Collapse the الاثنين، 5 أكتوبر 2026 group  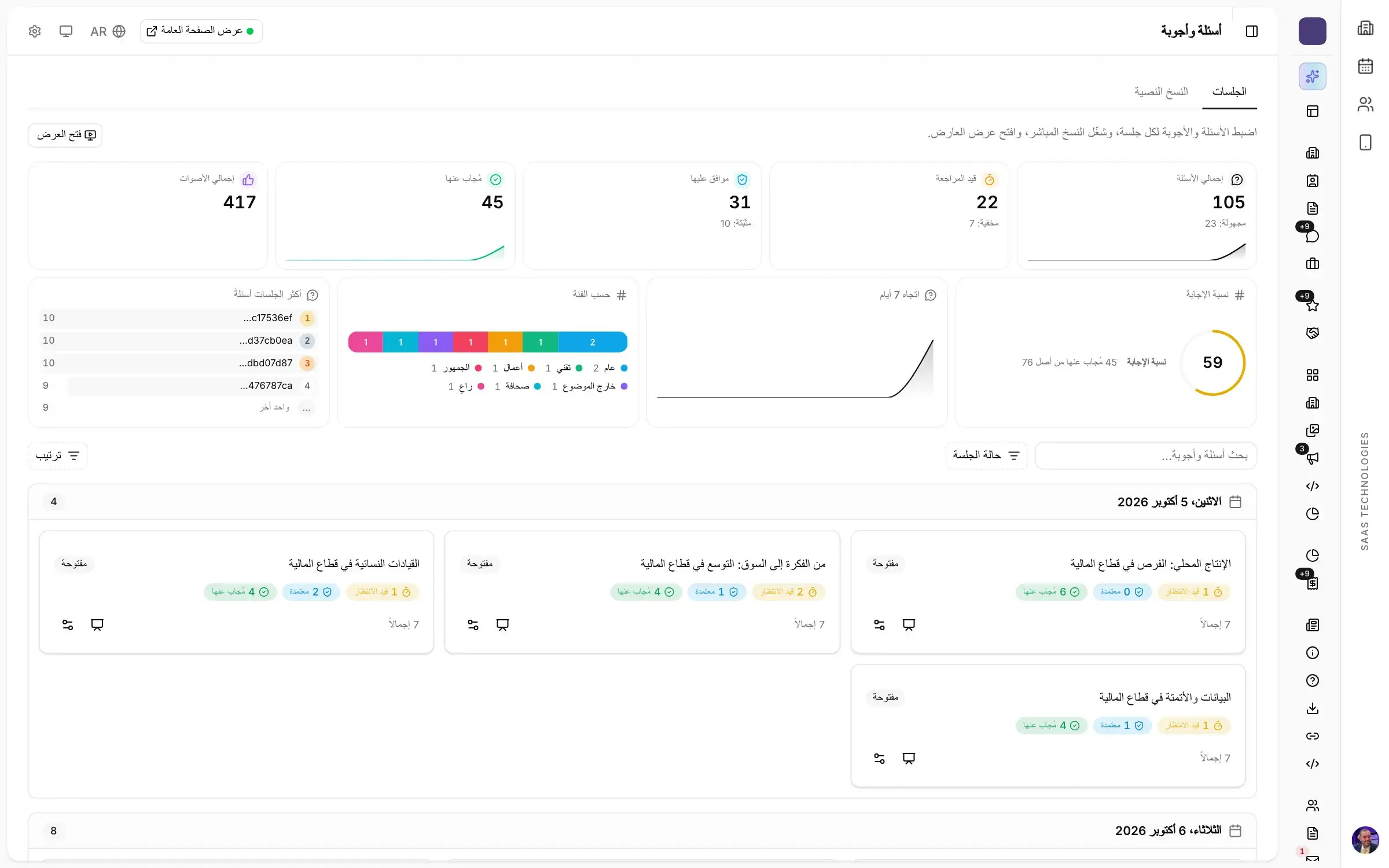(642, 502)
